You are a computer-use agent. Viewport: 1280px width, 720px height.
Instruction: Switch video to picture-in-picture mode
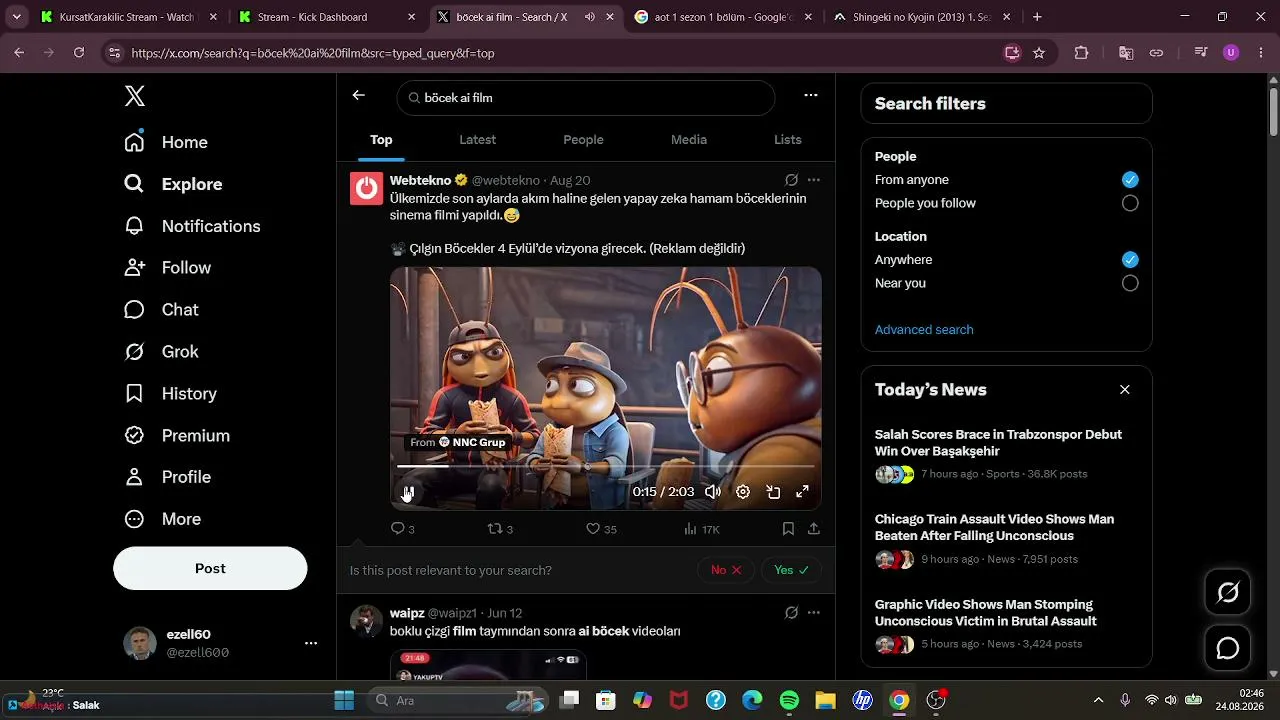[773, 492]
